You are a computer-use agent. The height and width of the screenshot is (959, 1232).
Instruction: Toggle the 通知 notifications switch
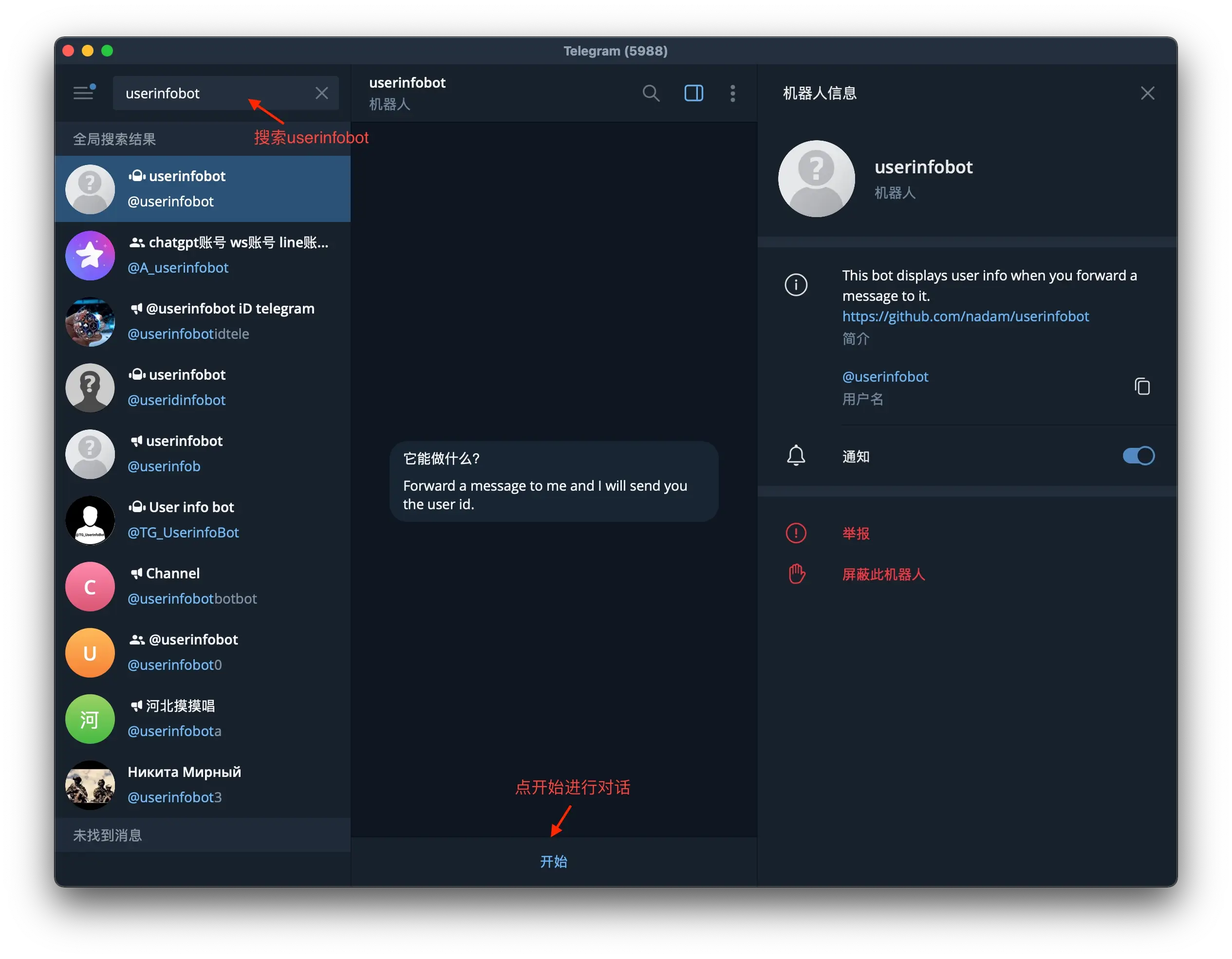[x=1139, y=456]
